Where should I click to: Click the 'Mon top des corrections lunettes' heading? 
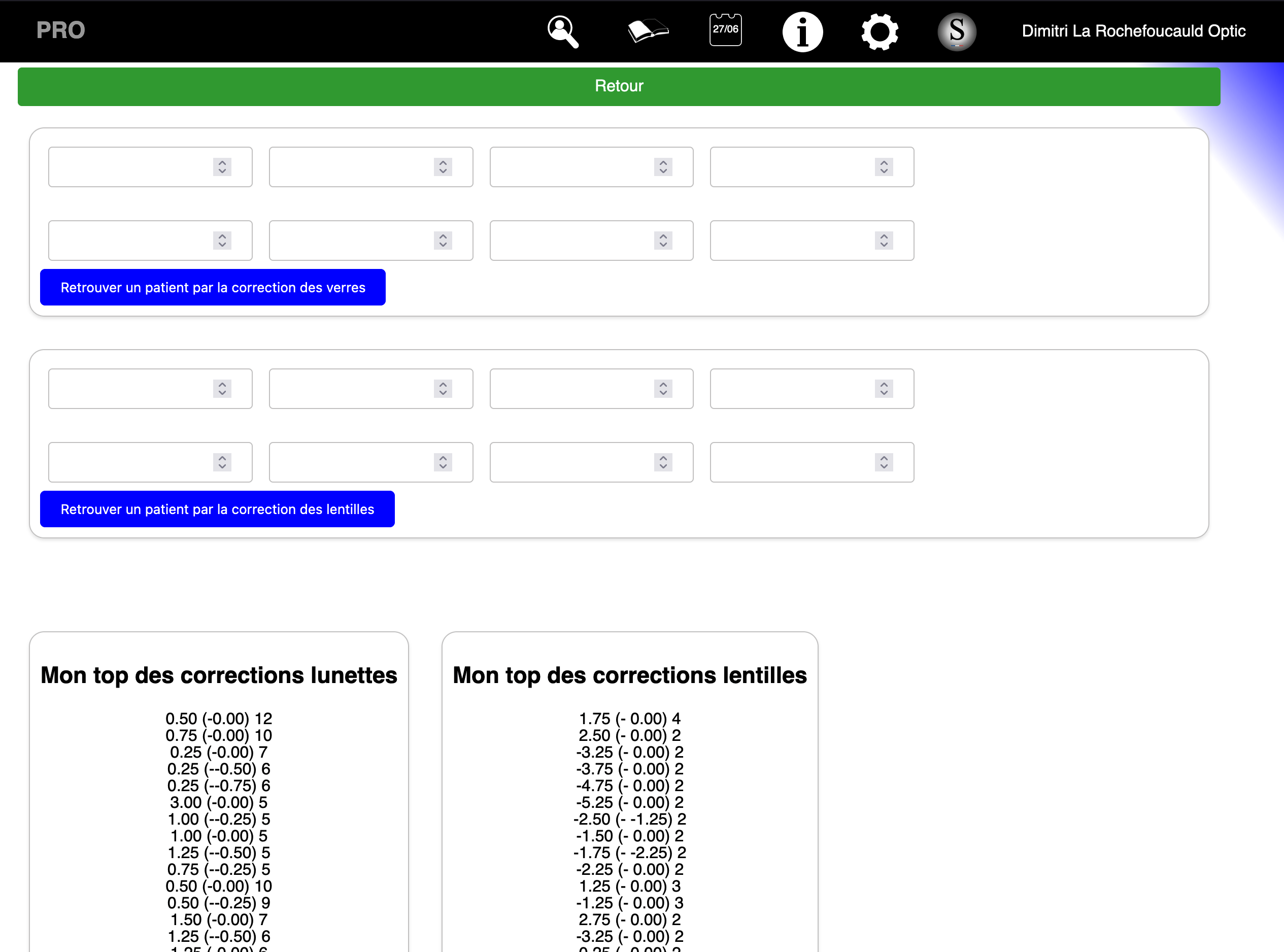[219, 675]
